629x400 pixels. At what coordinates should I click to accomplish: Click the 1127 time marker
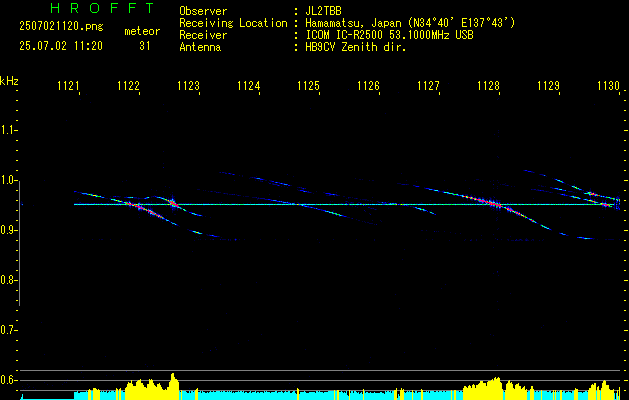coord(428,86)
